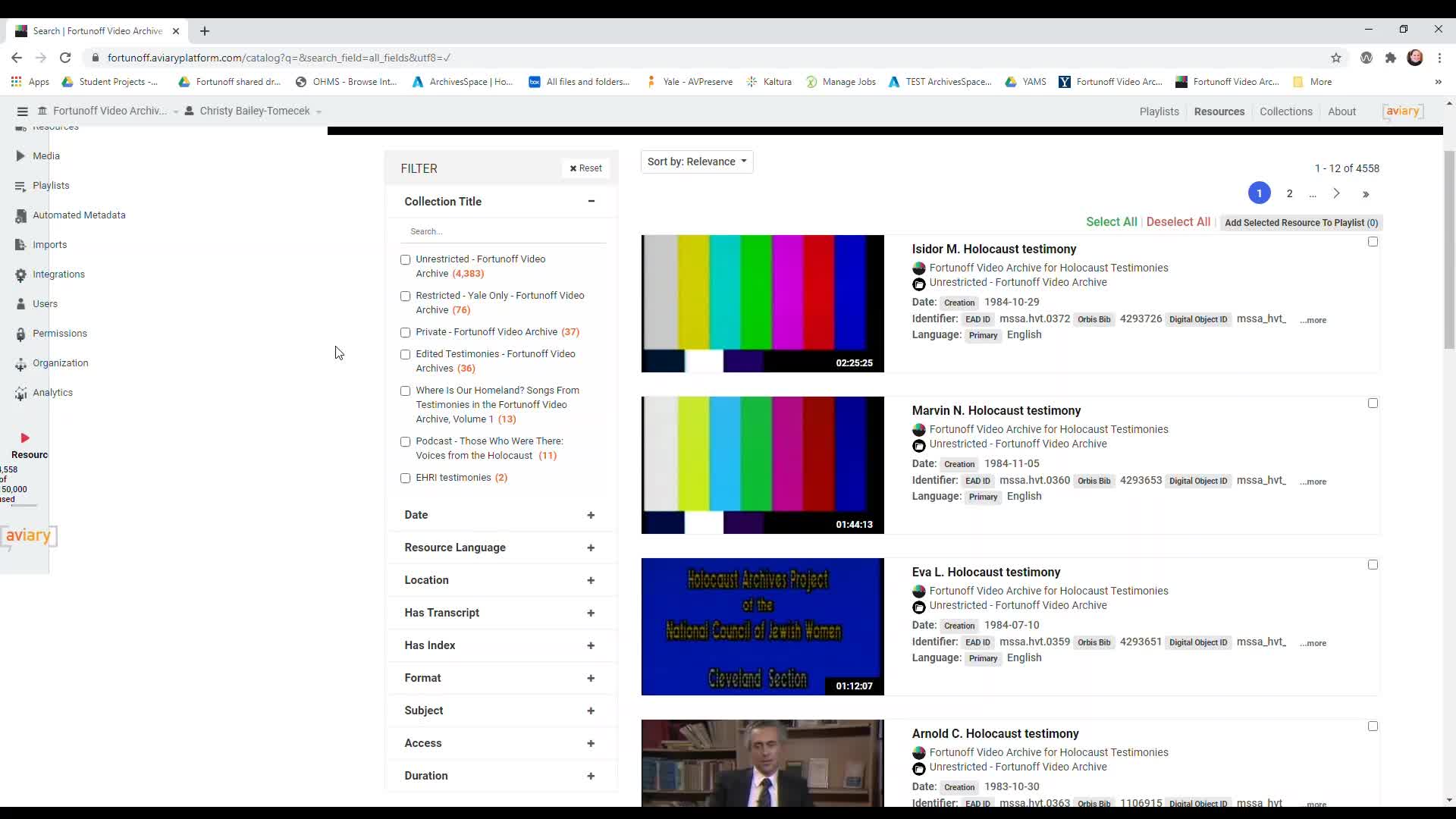Reload the page with refresh icon
The image size is (1456, 819).
pos(65,58)
